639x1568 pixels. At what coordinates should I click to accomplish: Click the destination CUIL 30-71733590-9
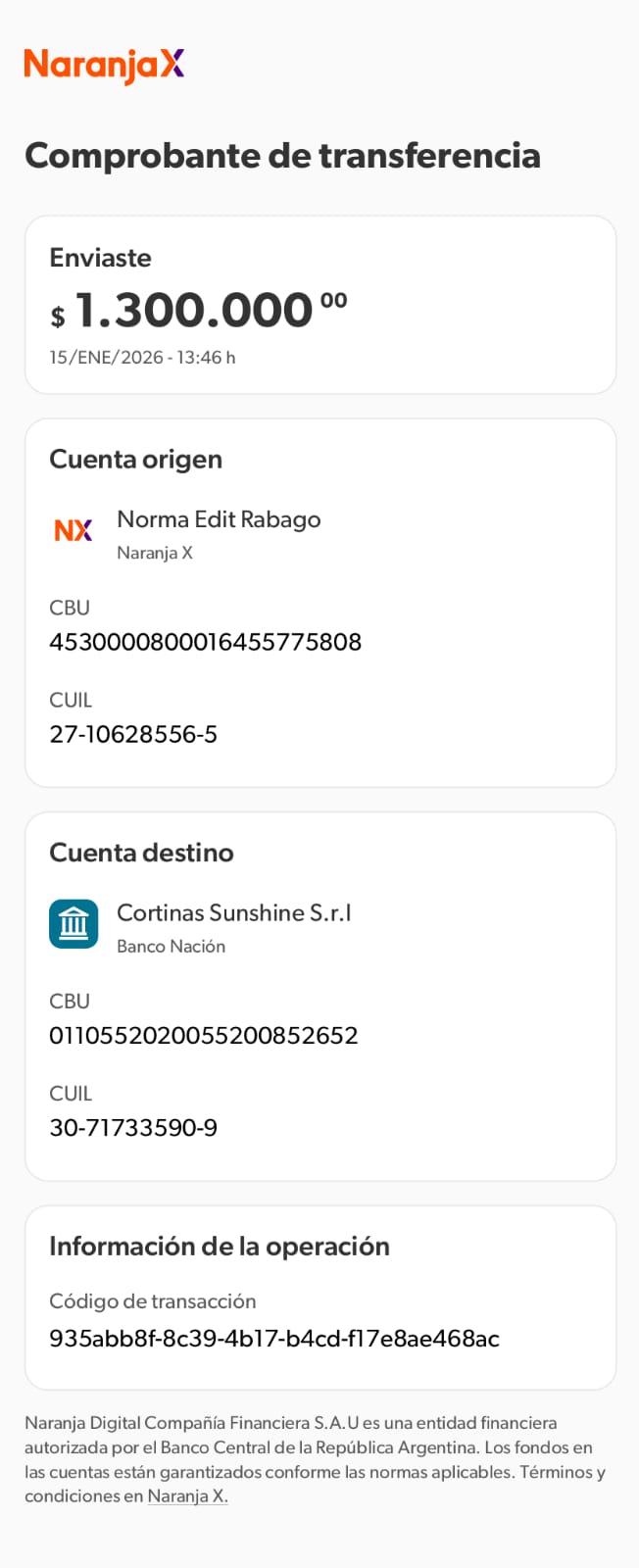133,1128
